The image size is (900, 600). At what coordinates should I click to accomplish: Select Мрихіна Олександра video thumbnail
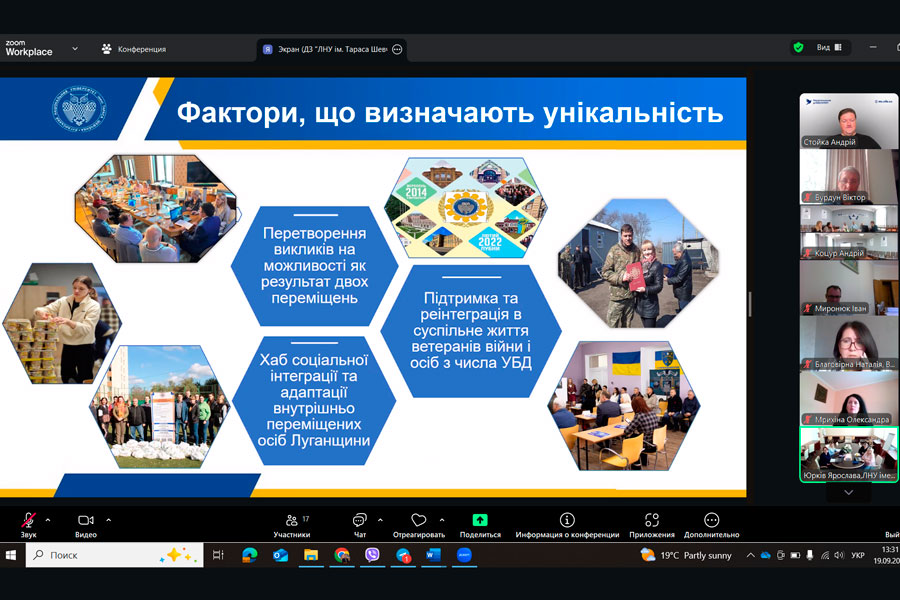pos(848,399)
